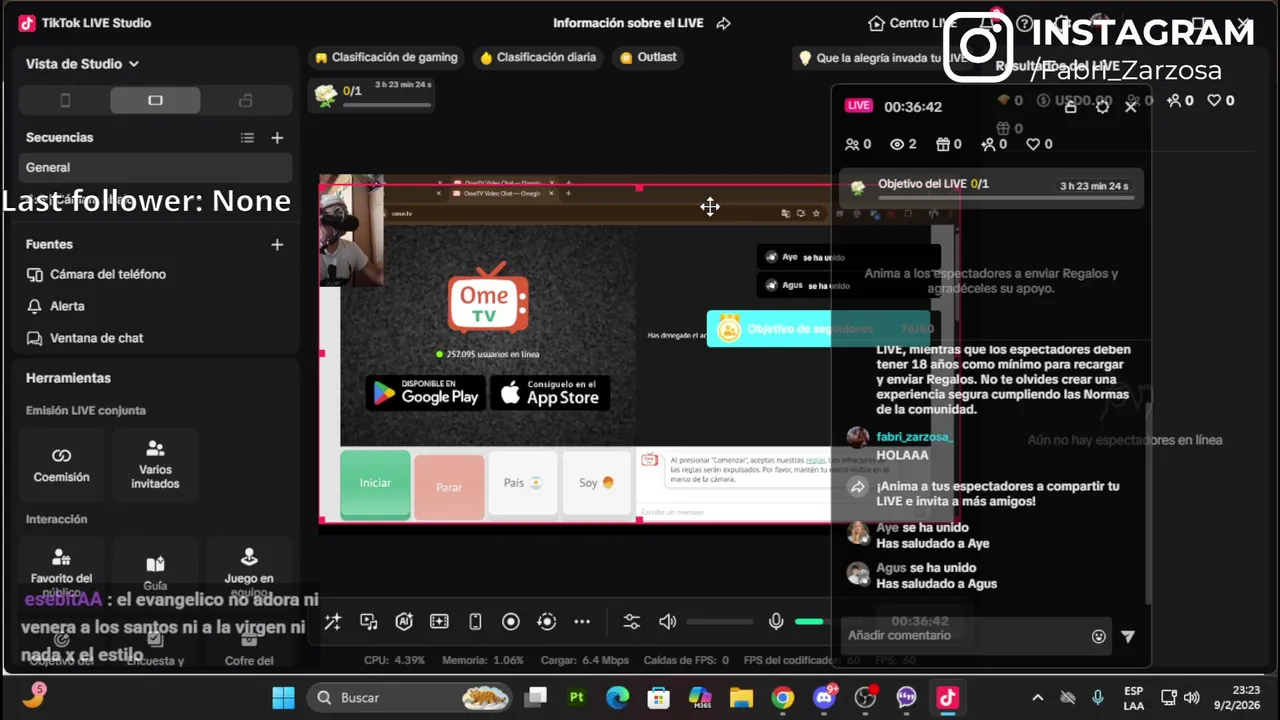Click the CPU: 4.39% status text
This screenshot has height=720, width=1280.
394,660
